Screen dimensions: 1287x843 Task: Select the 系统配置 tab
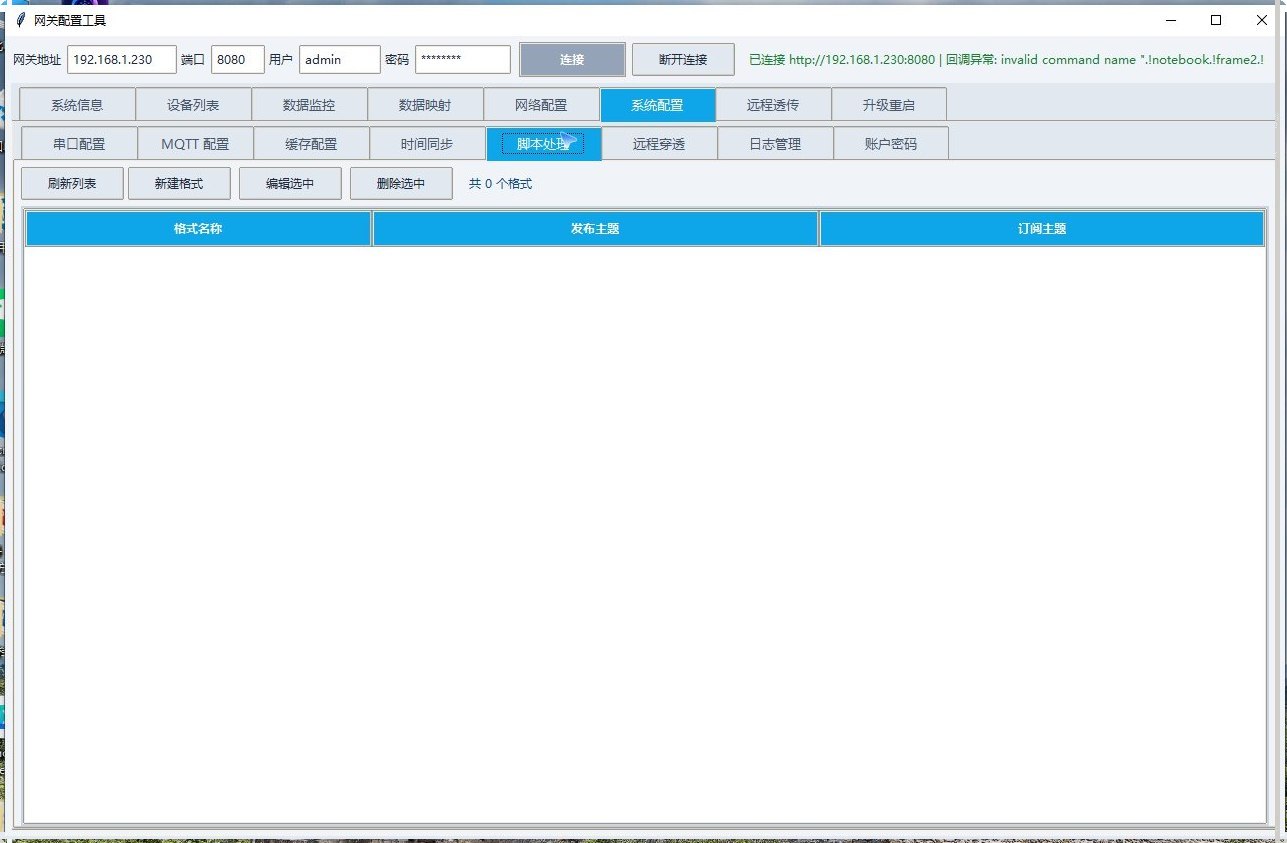click(x=658, y=105)
